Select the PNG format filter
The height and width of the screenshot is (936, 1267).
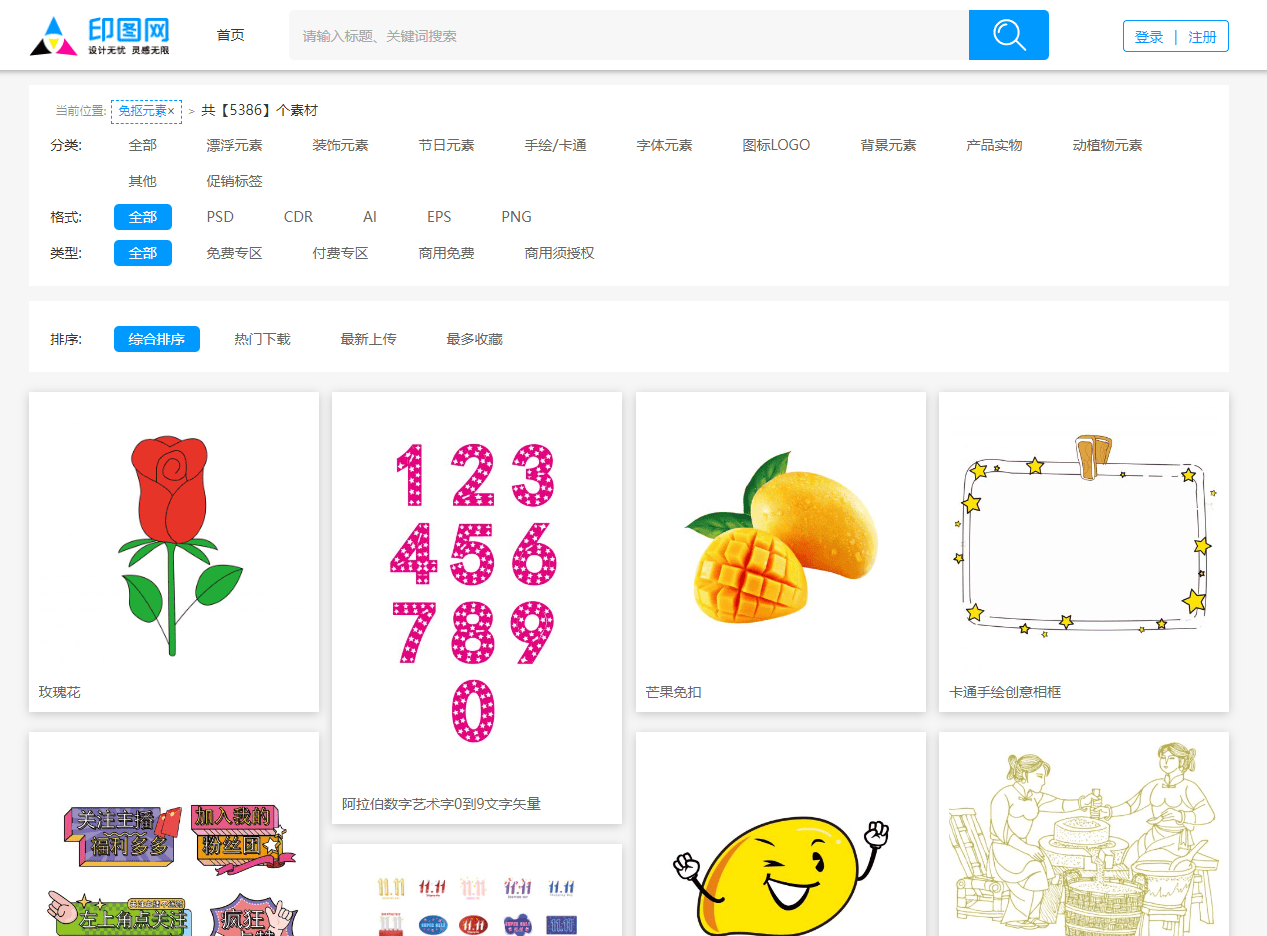point(516,216)
